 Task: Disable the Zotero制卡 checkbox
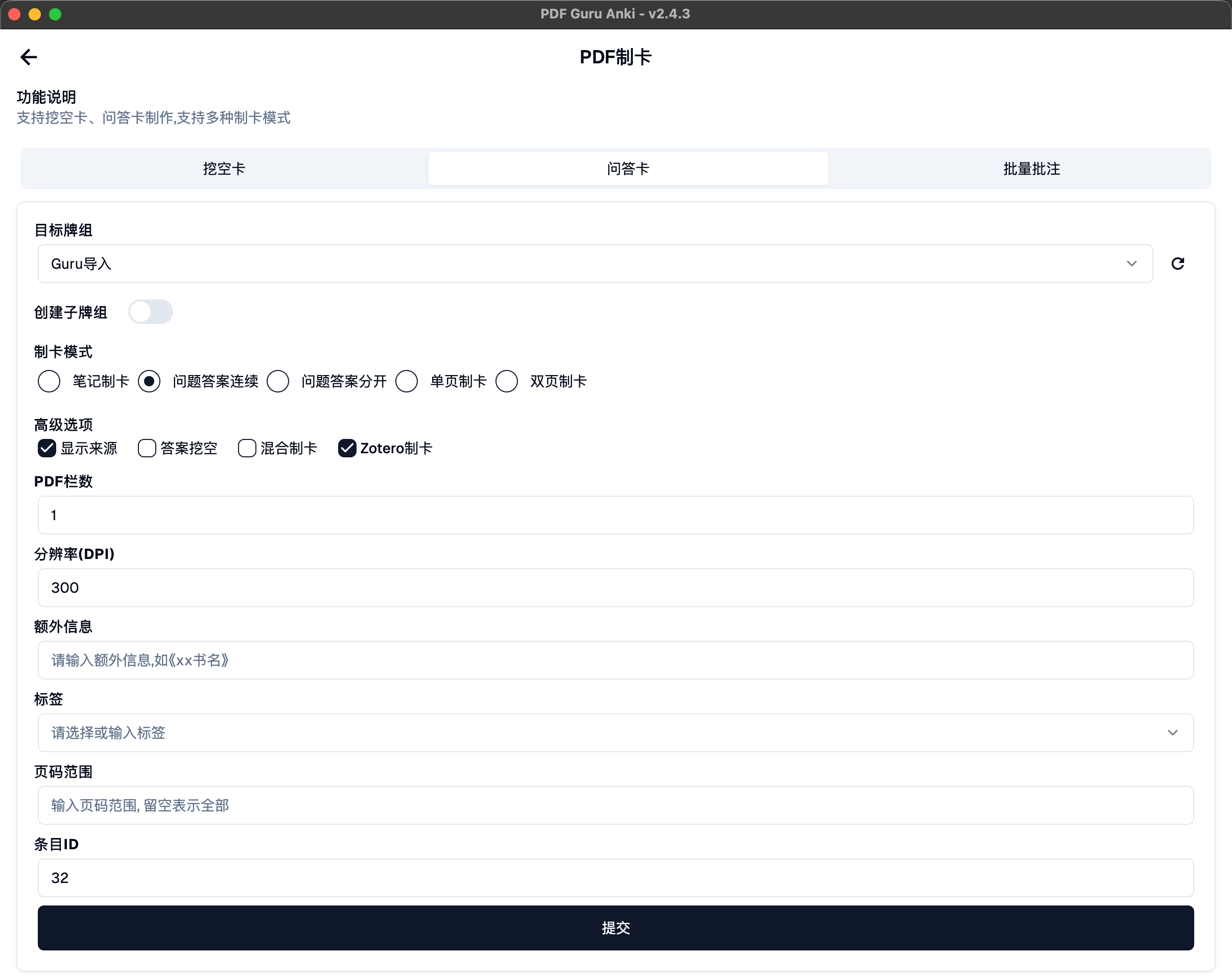pyautogui.click(x=347, y=448)
